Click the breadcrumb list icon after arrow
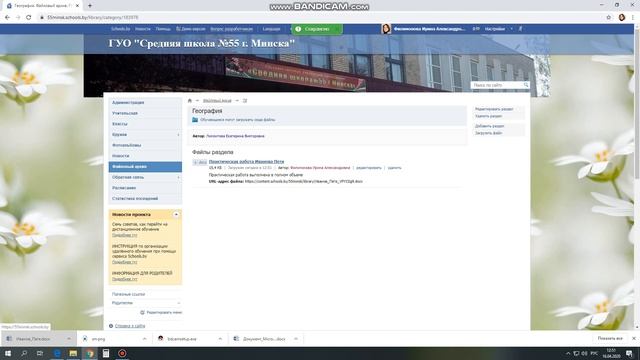The image size is (640, 360). tap(245, 100)
